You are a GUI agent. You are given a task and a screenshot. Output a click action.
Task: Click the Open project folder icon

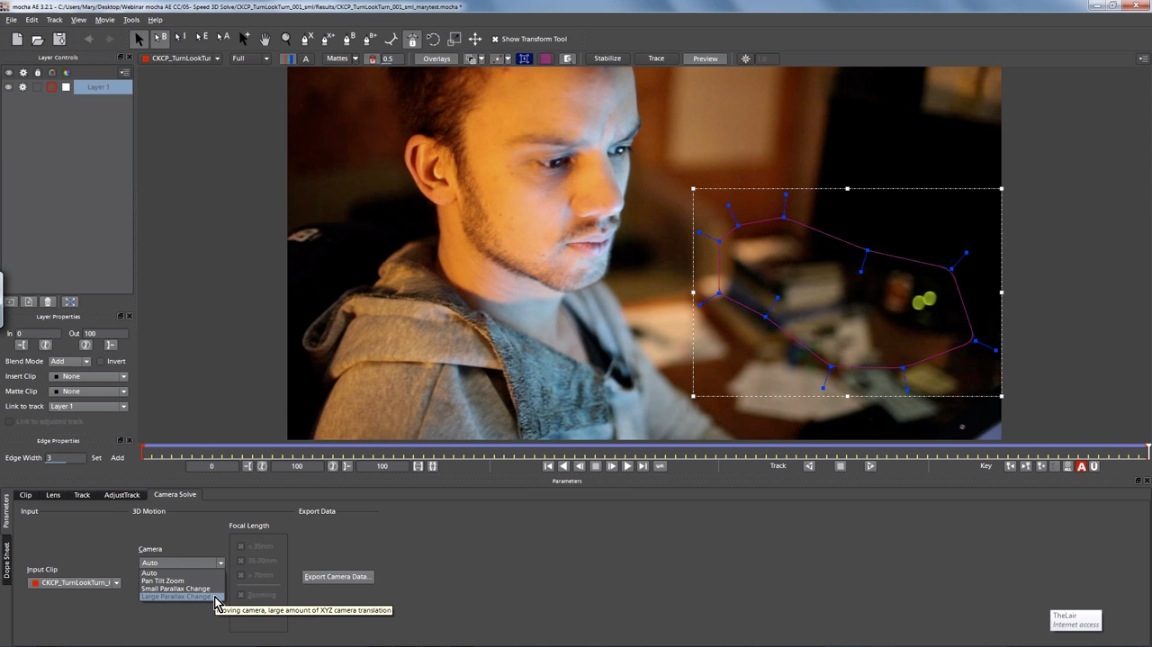coord(38,39)
